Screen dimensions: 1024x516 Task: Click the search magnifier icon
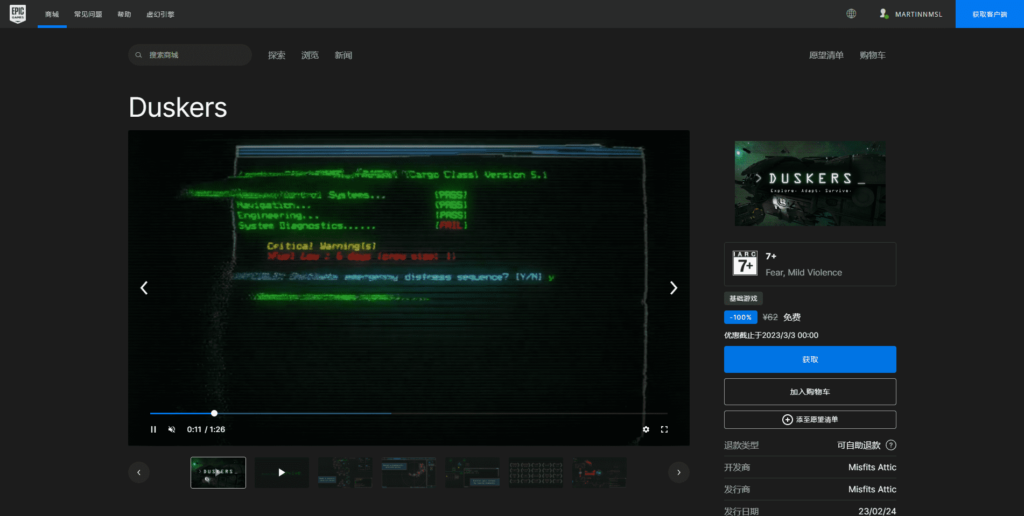click(138, 55)
